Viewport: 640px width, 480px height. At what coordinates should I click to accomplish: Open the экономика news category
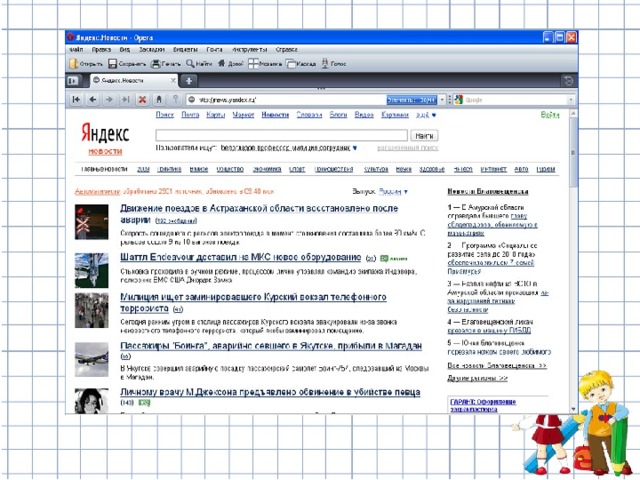point(267,169)
